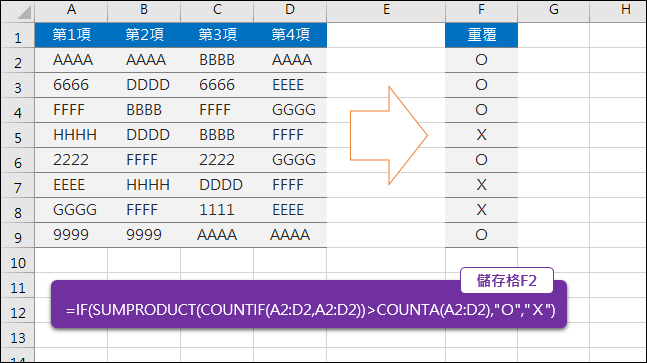Select row 1 header
Image resolution: width=647 pixels, height=363 pixels.
pyautogui.click(x=18, y=35)
